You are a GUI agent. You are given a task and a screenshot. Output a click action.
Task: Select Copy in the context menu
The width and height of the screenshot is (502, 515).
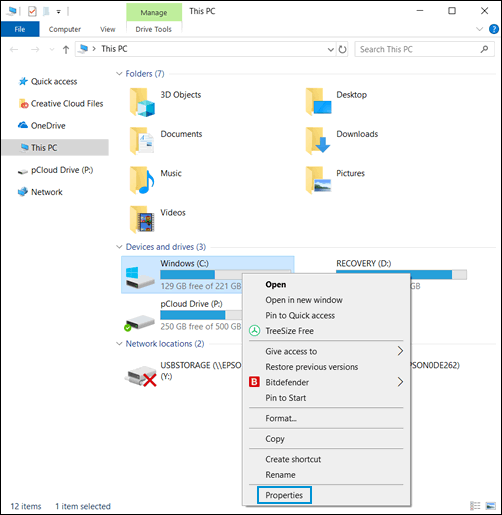click(x=275, y=439)
